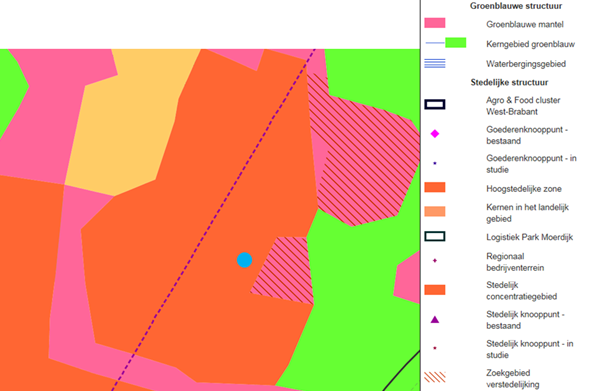Click the 'Groenblauwe structuur' legend heading
609x391 pixels.
coord(516,6)
